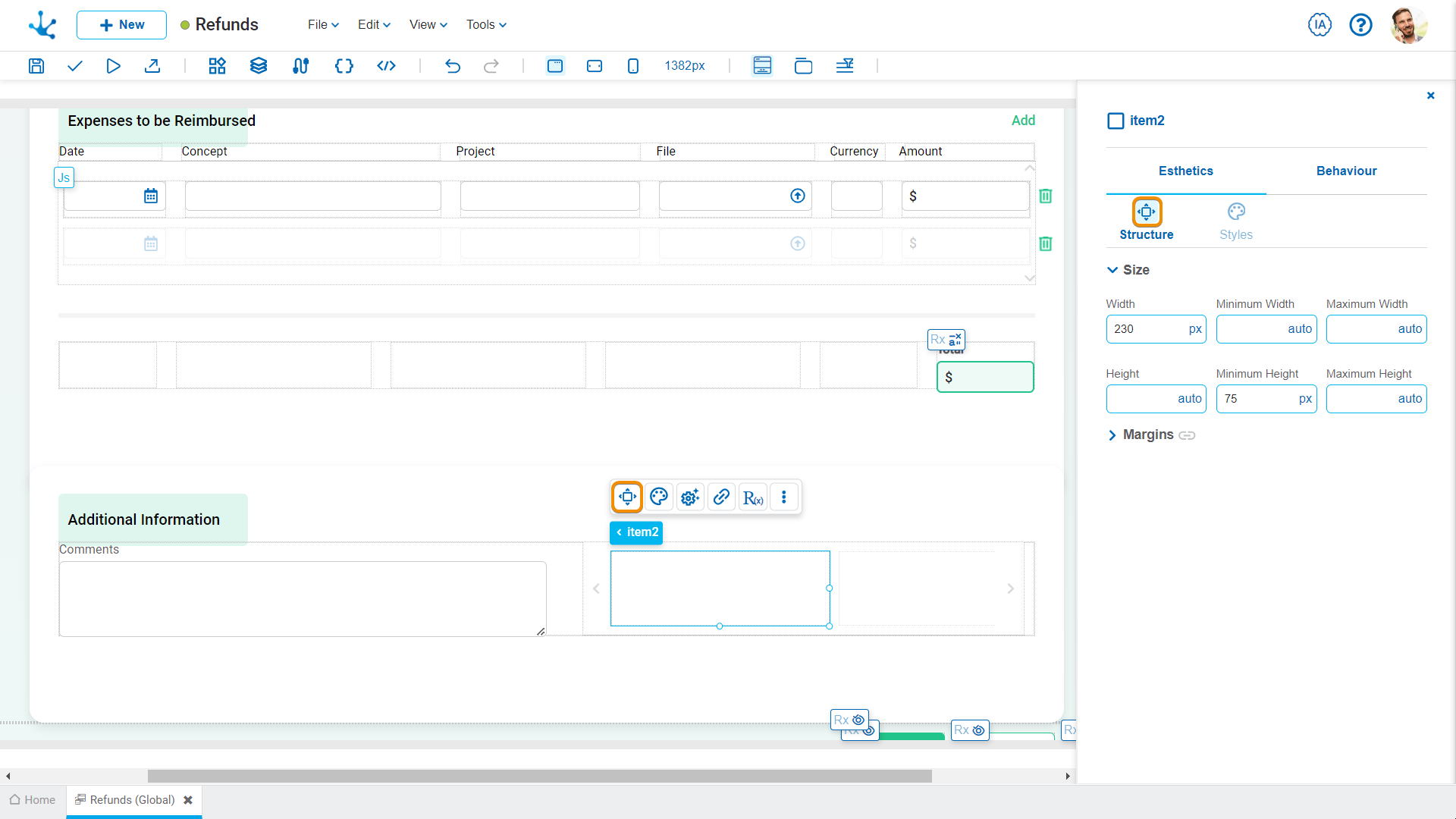
Task: Switch to Esthetics tab in right panel
Action: tap(1185, 171)
